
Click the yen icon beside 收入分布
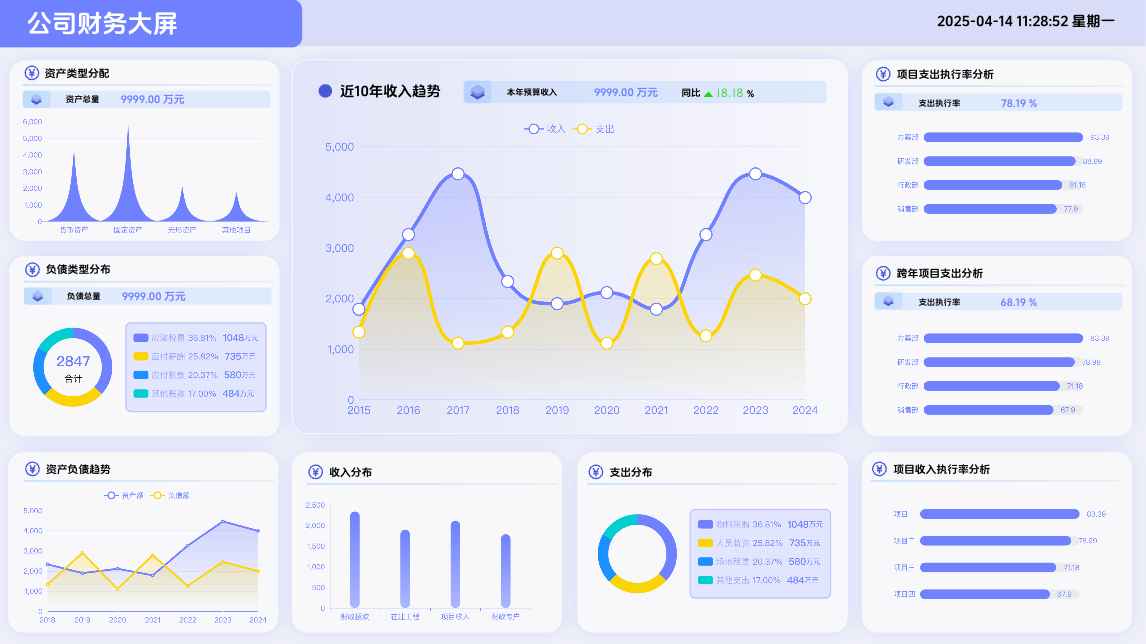(316, 472)
